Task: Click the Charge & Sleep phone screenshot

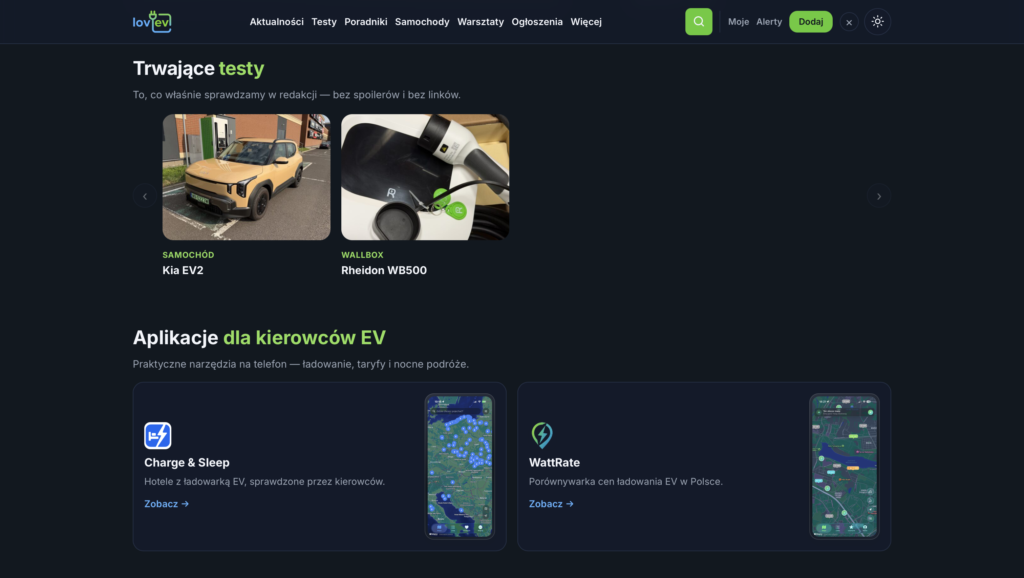Action: pyautogui.click(x=459, y=466)
